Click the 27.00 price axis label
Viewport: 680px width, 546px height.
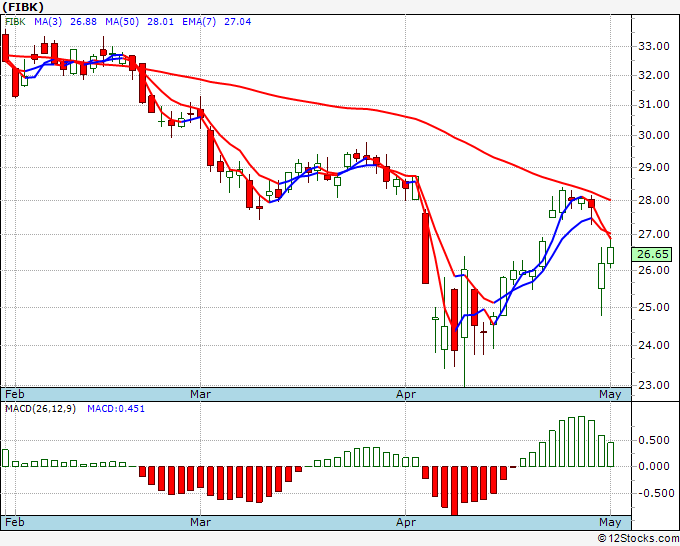pyautogui.click(x=654, y=234)
